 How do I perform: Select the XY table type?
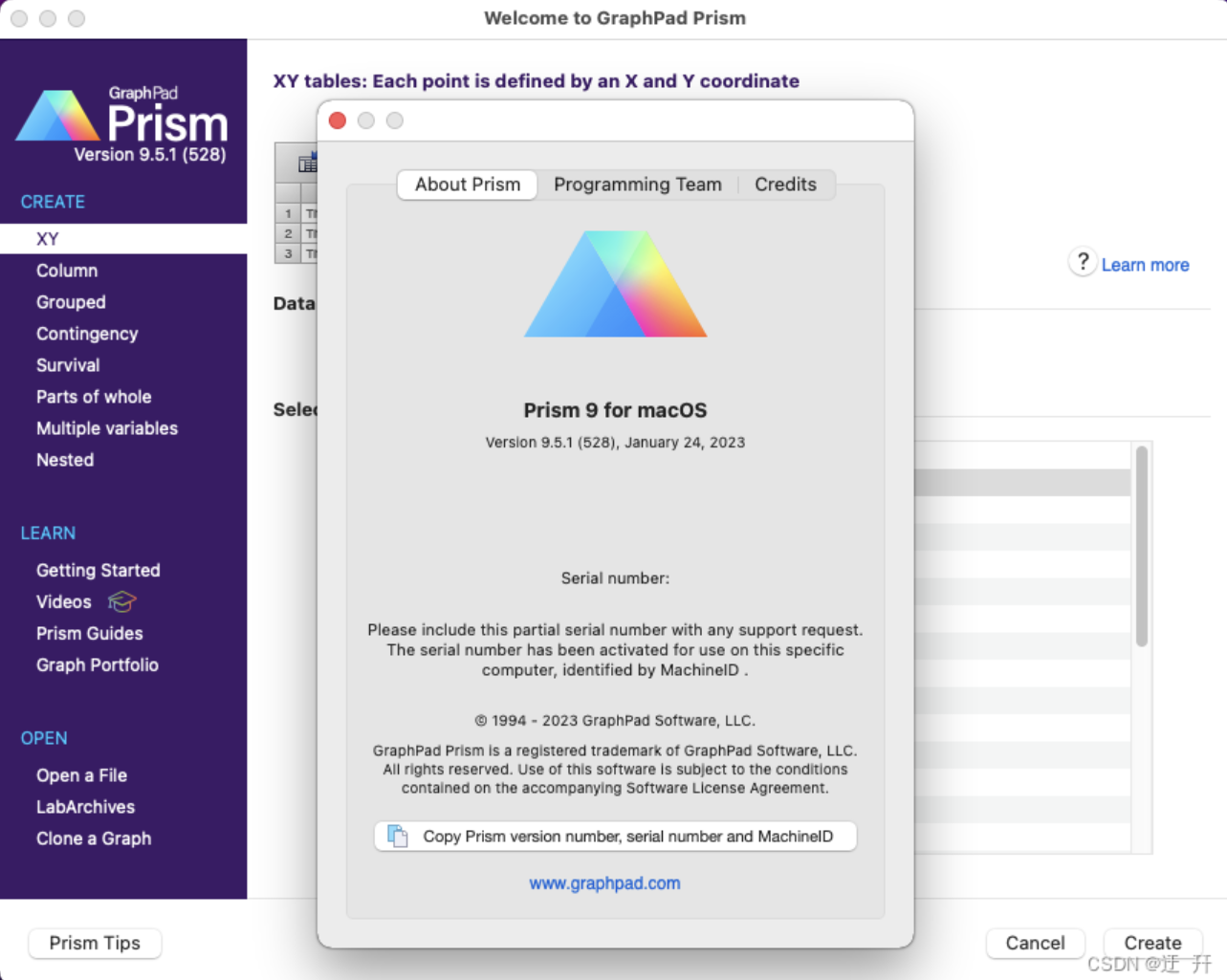(x=48, y=238)
